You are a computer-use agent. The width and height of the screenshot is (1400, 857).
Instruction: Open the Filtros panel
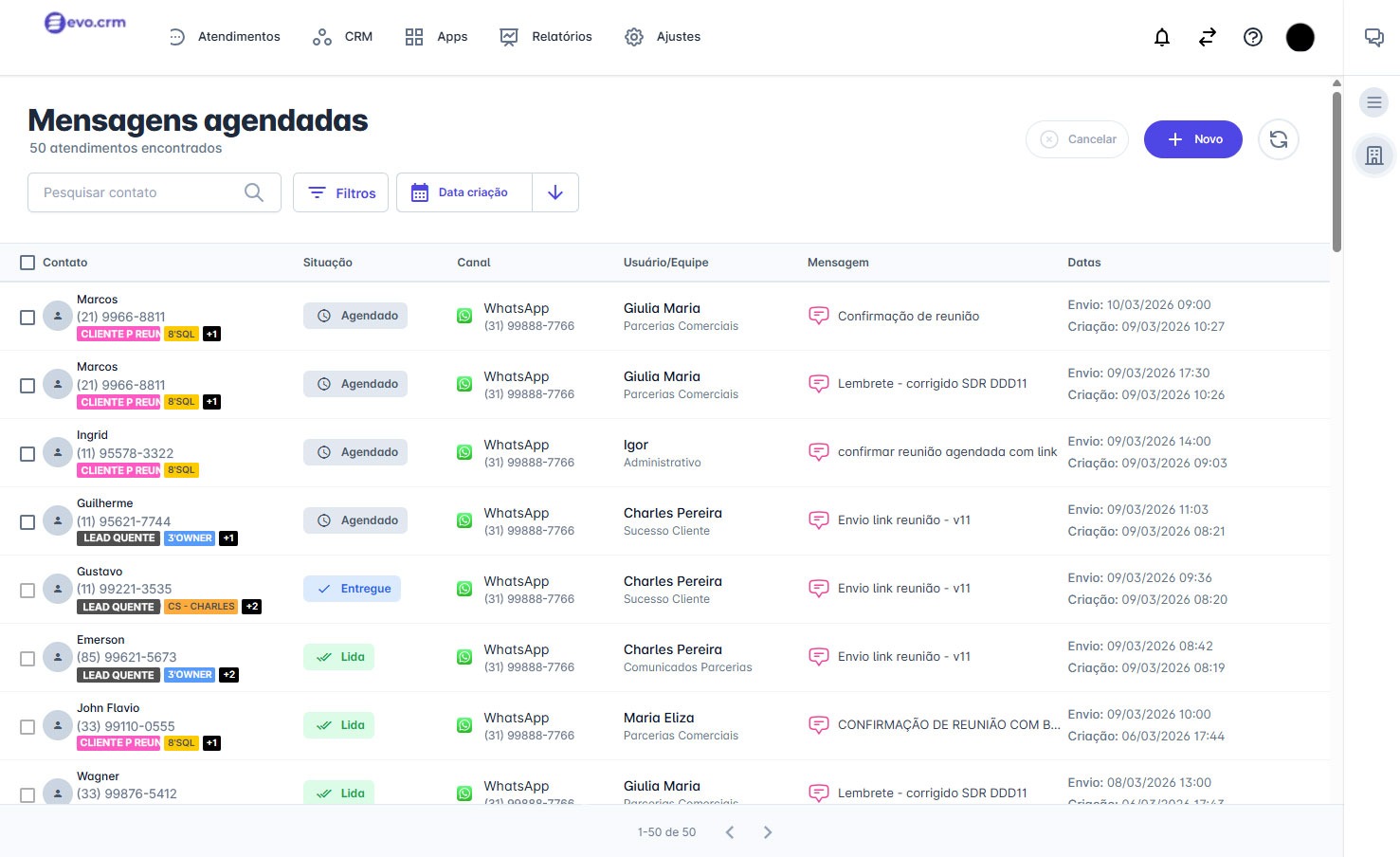pos(340,192)
